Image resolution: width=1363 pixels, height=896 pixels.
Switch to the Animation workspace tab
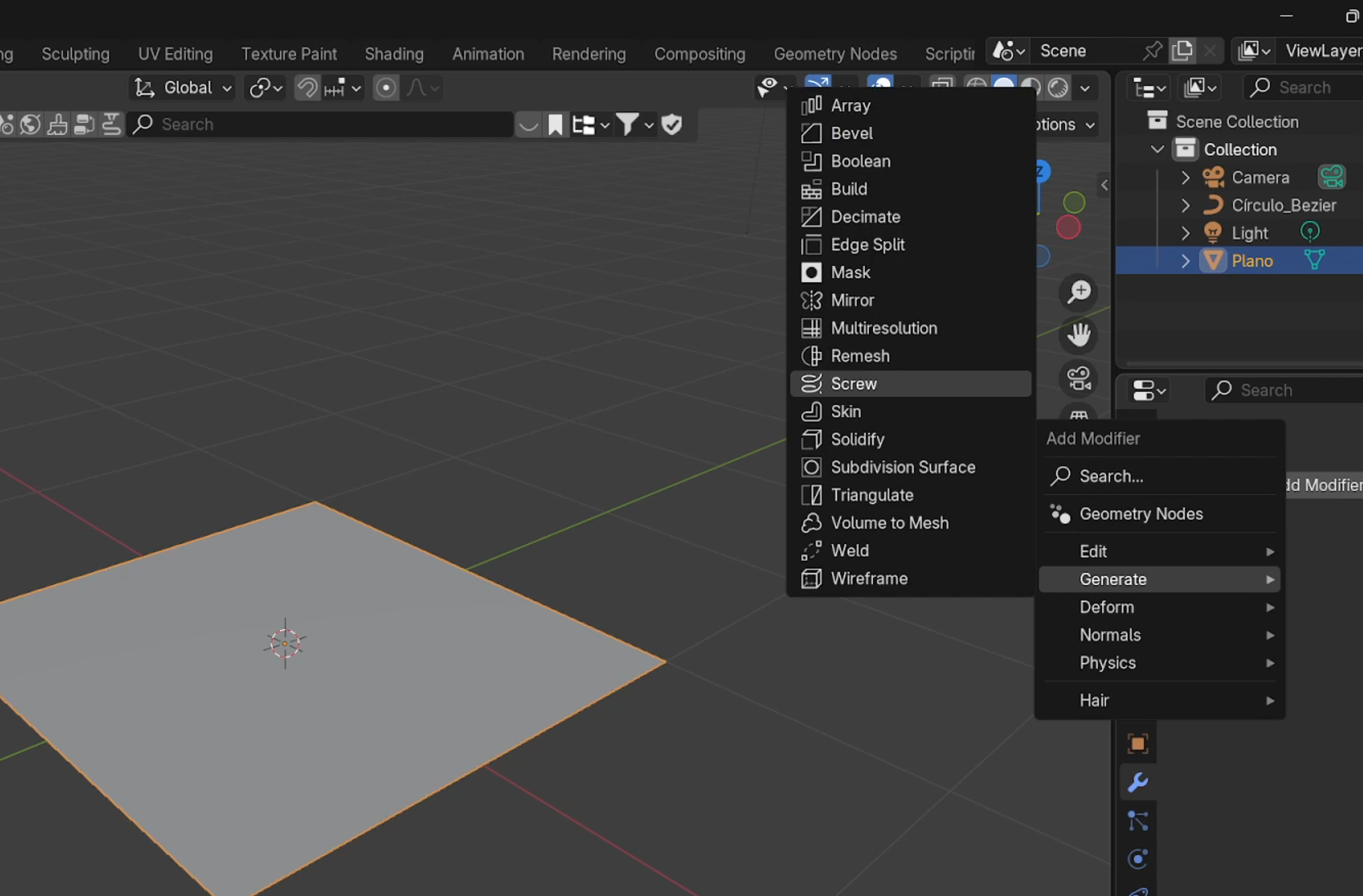pos(488,54)
